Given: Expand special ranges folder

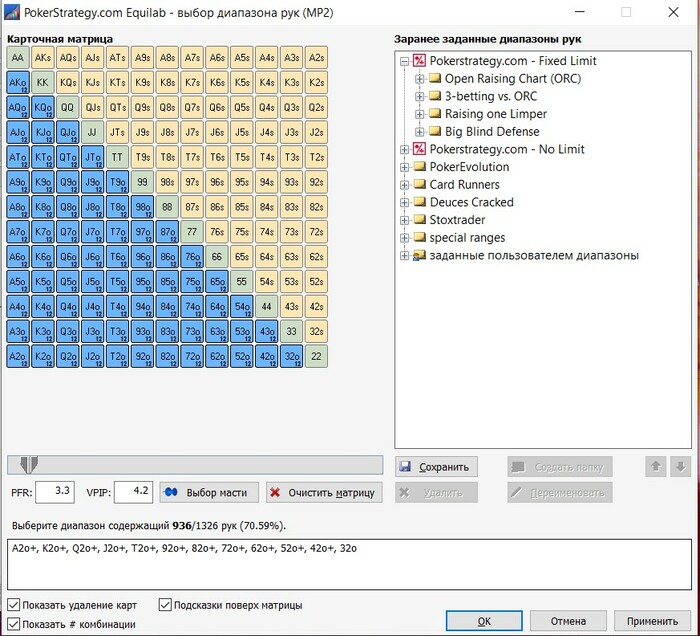Looking at the screenshot, I should 404,238.
